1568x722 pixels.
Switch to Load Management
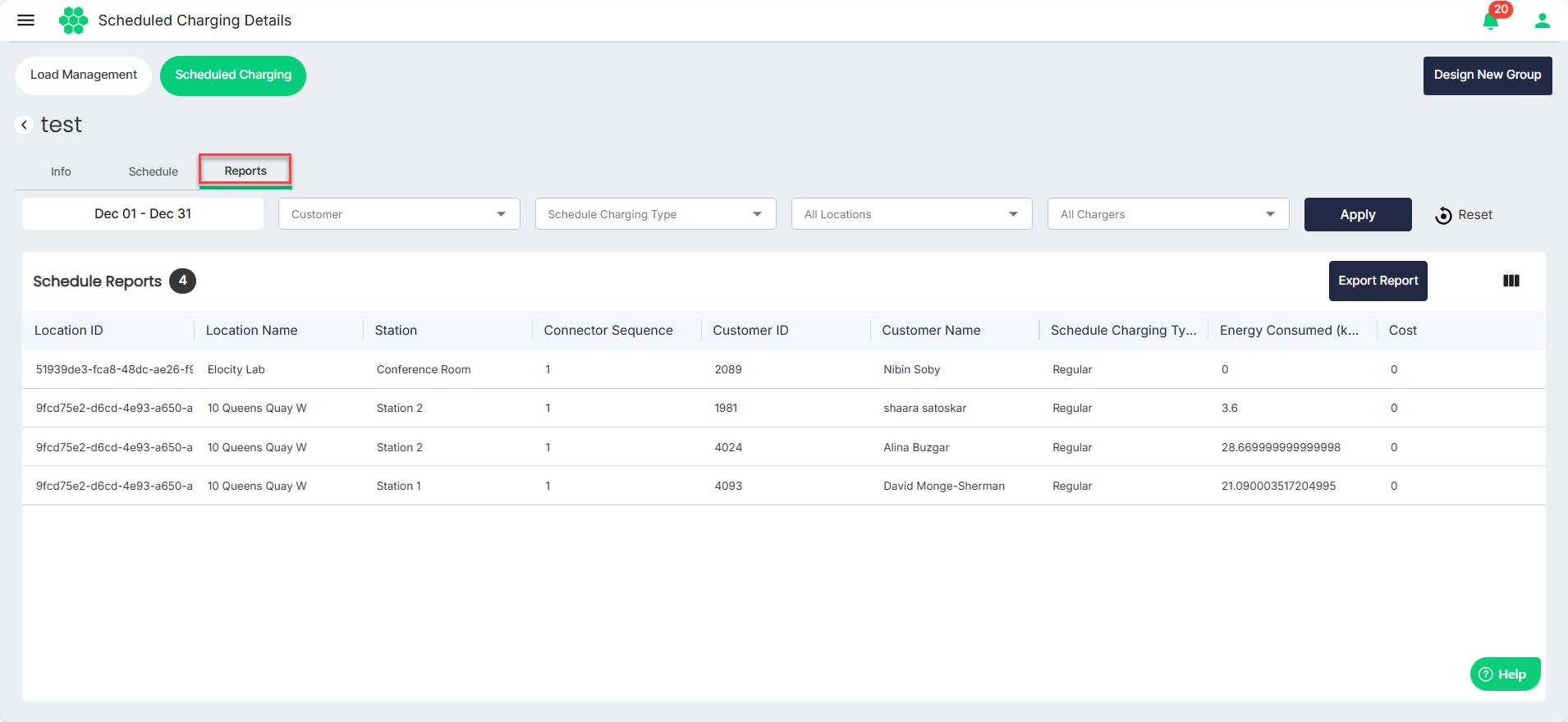84,75
